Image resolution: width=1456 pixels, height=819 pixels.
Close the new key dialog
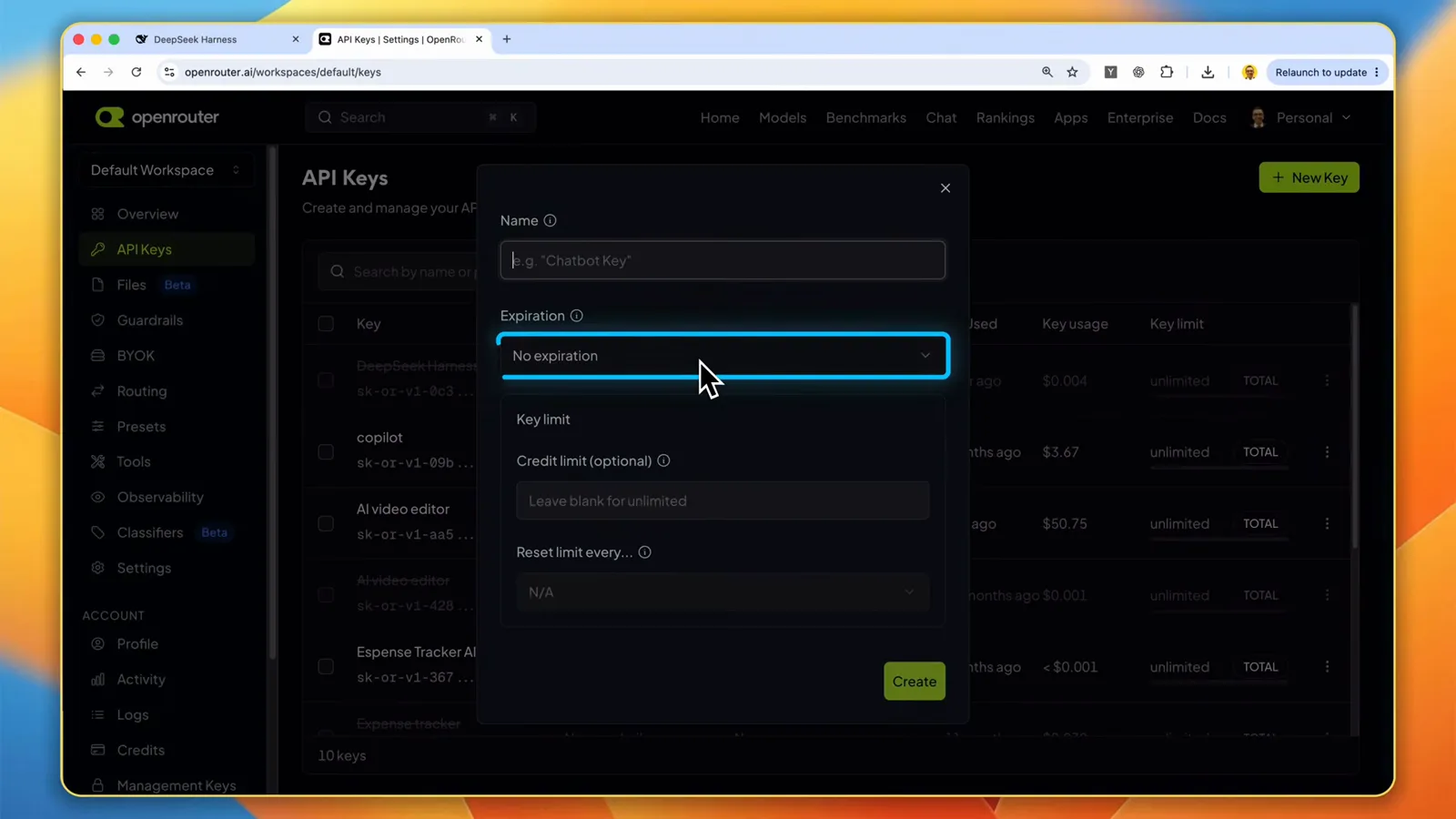(x=945, y=188)
